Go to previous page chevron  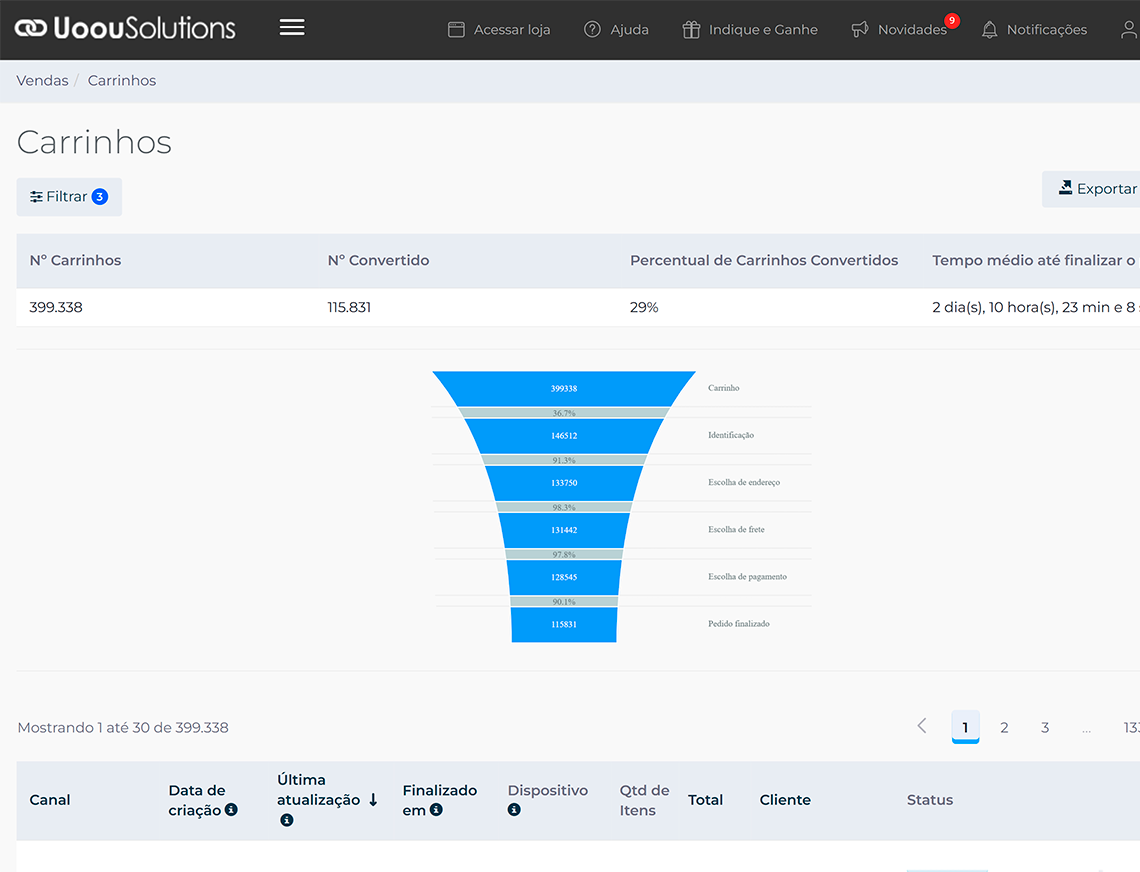(x=922, y=726)
